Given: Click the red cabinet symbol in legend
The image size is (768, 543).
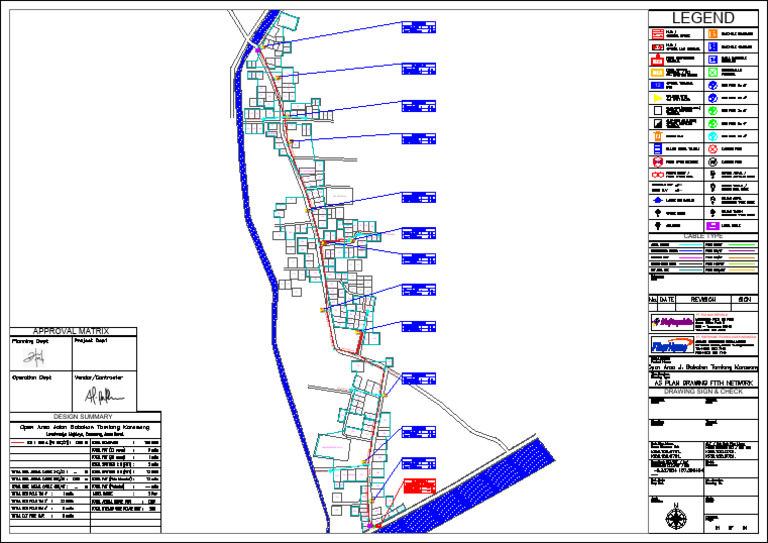Looking at the screenshot, I should tap(658, 59).
